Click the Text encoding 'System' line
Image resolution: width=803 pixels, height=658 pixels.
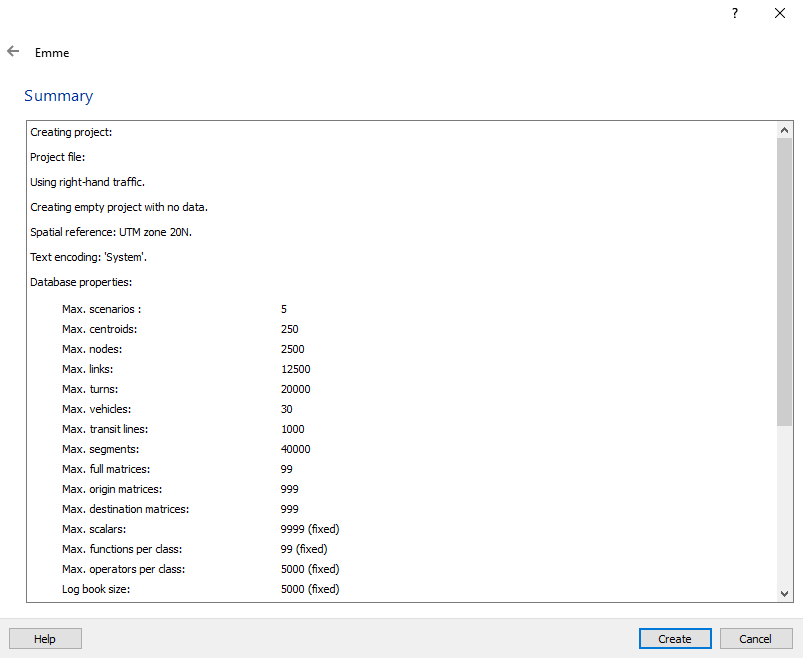pos(88,257)
